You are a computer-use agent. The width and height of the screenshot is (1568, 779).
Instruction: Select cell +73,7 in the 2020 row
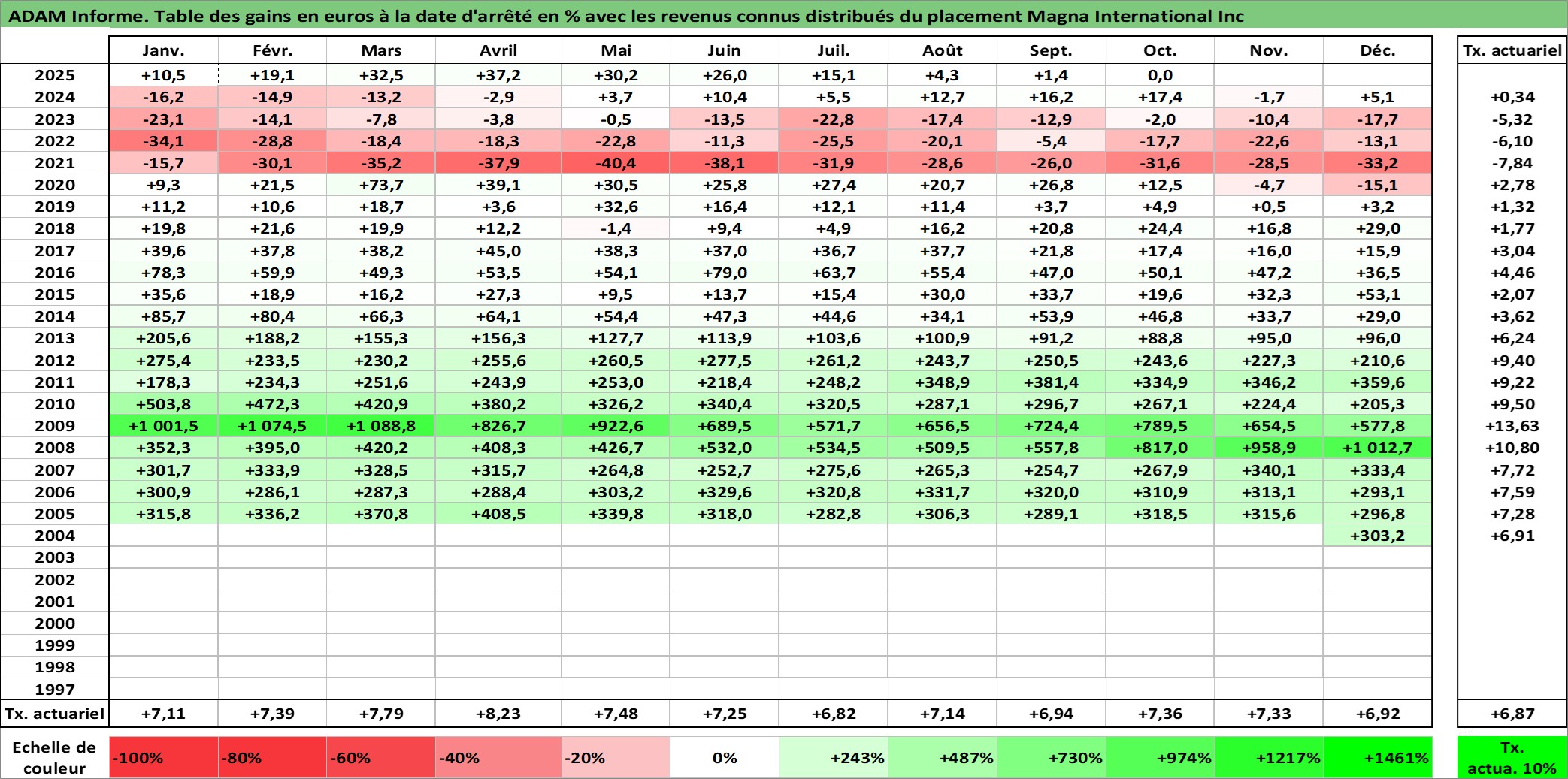(x=381, y=185)
